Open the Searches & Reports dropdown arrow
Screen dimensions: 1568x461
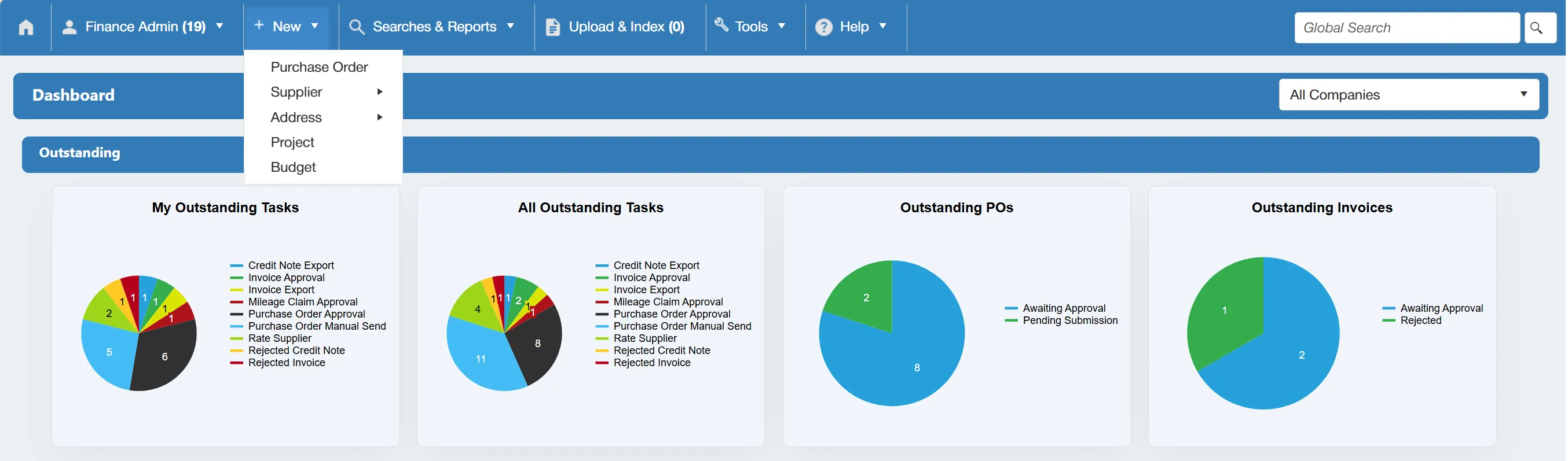pos(511,26)
